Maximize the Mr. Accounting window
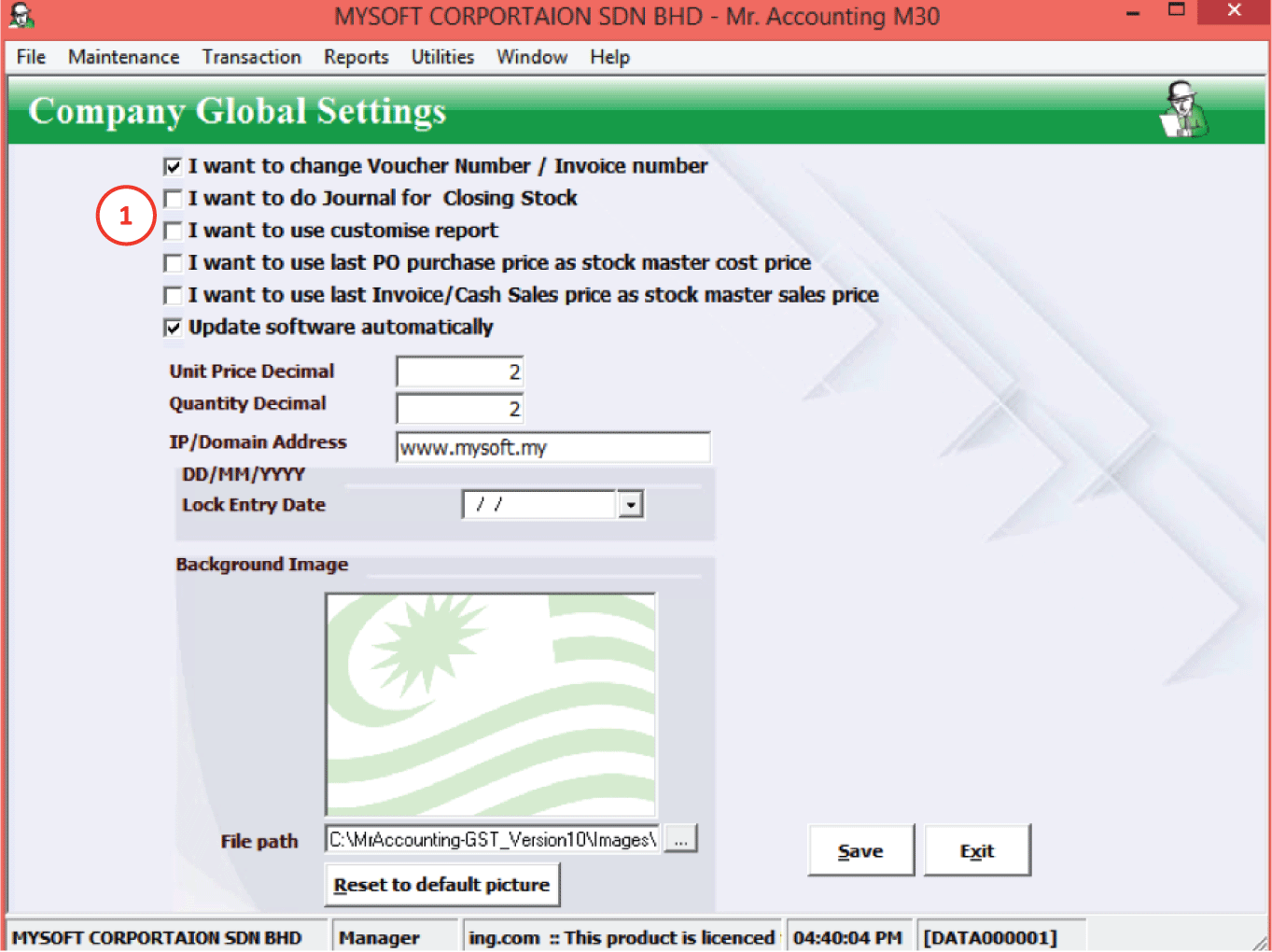1272x952 pixels. 1176,10
